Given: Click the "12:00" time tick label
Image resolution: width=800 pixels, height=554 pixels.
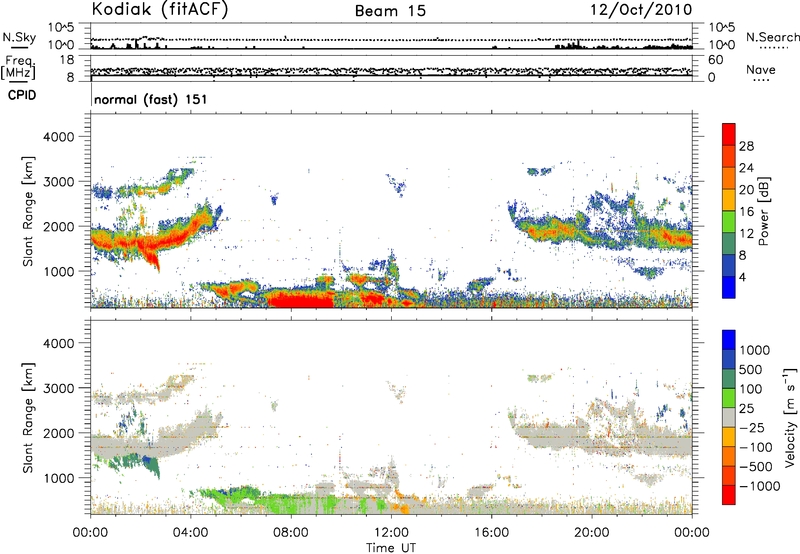Looking at the screenshot, I should (x=391, y=533).
